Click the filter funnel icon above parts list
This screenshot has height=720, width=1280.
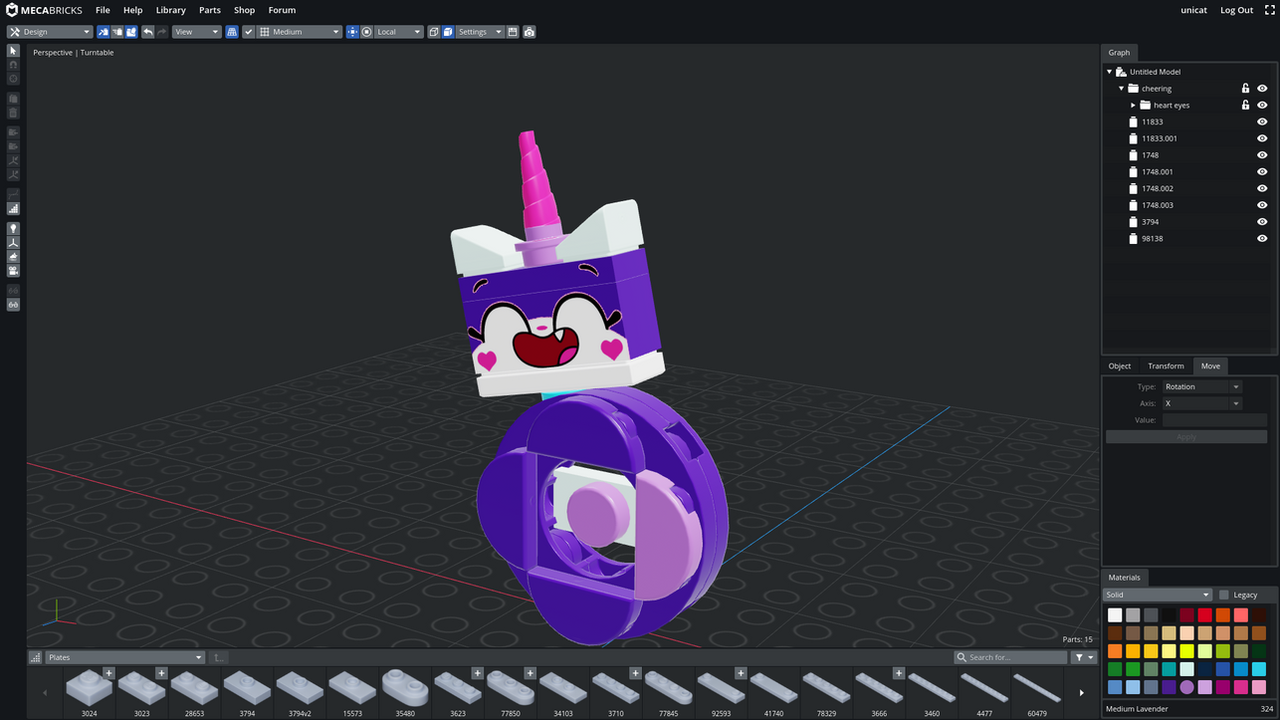pyautogui.click(x=1084, y=657)
